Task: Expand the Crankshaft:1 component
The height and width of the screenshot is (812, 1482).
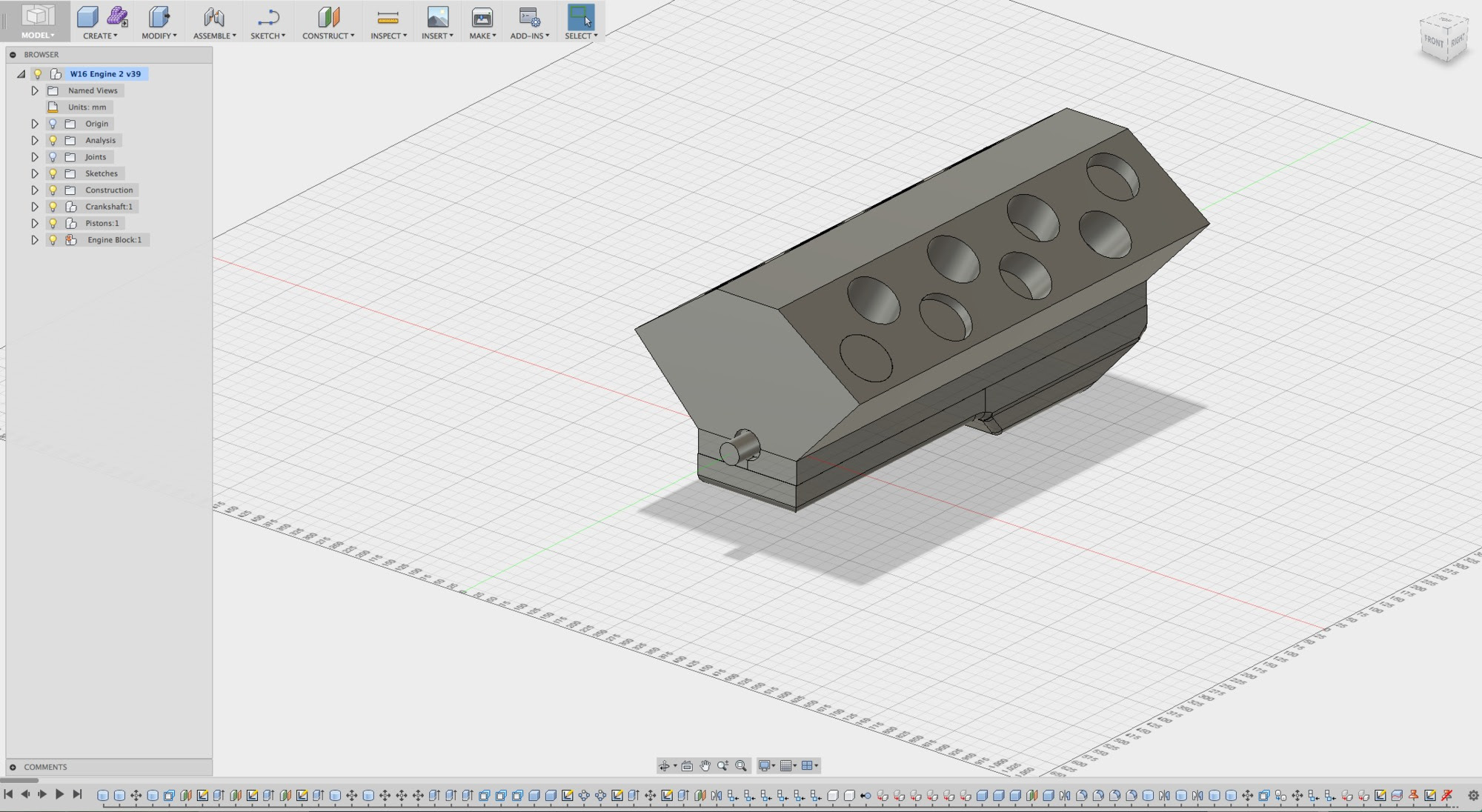Action: click(35, 207)
